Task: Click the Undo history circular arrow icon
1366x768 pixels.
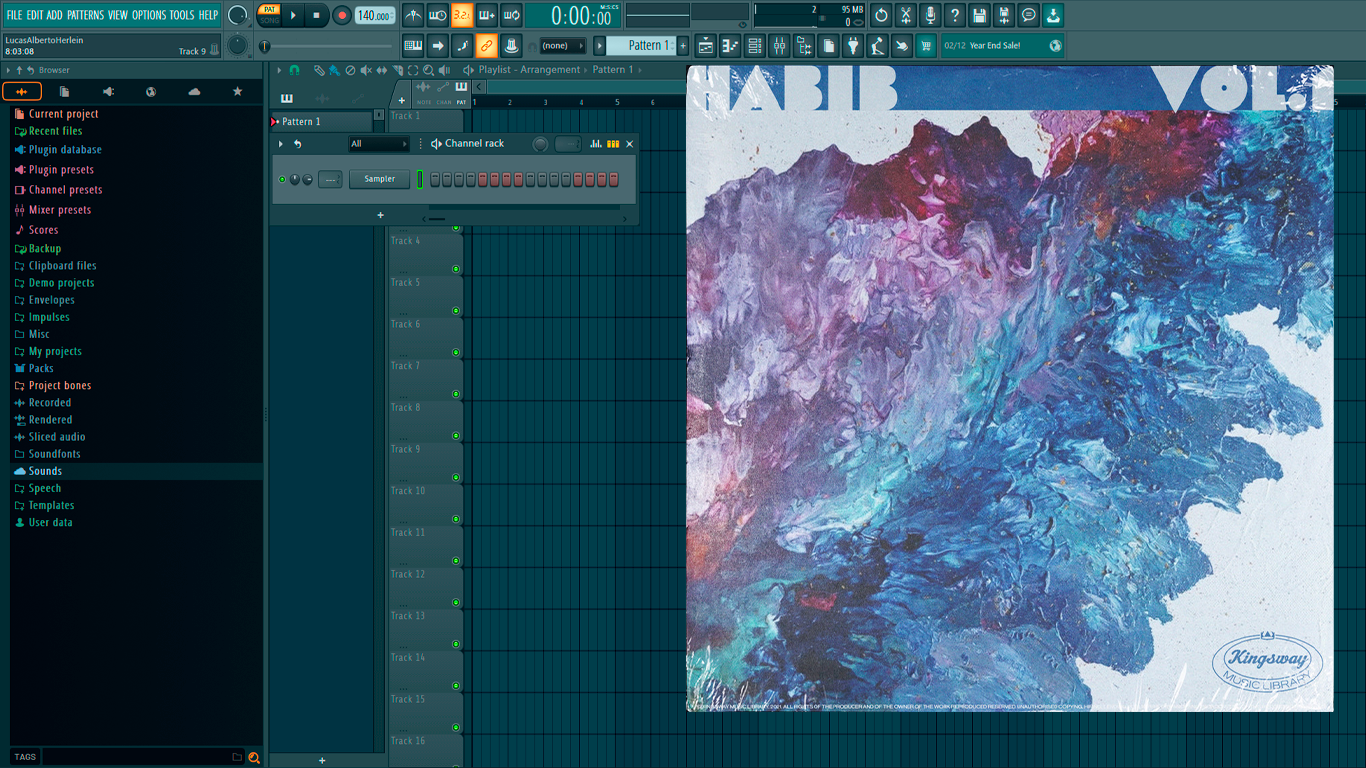Action: pyautogui.click(x=881, y=15)
